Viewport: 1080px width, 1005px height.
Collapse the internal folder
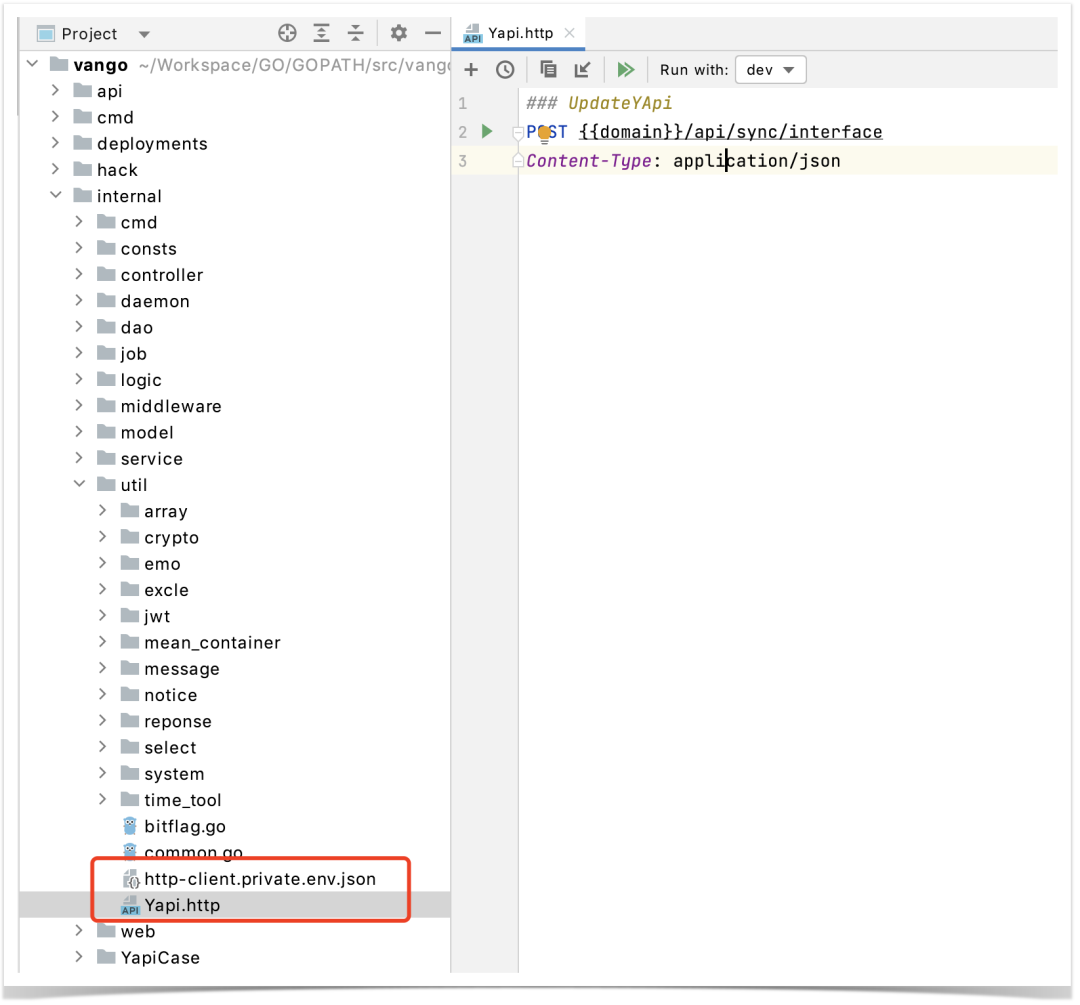click(x=56, y=196)
